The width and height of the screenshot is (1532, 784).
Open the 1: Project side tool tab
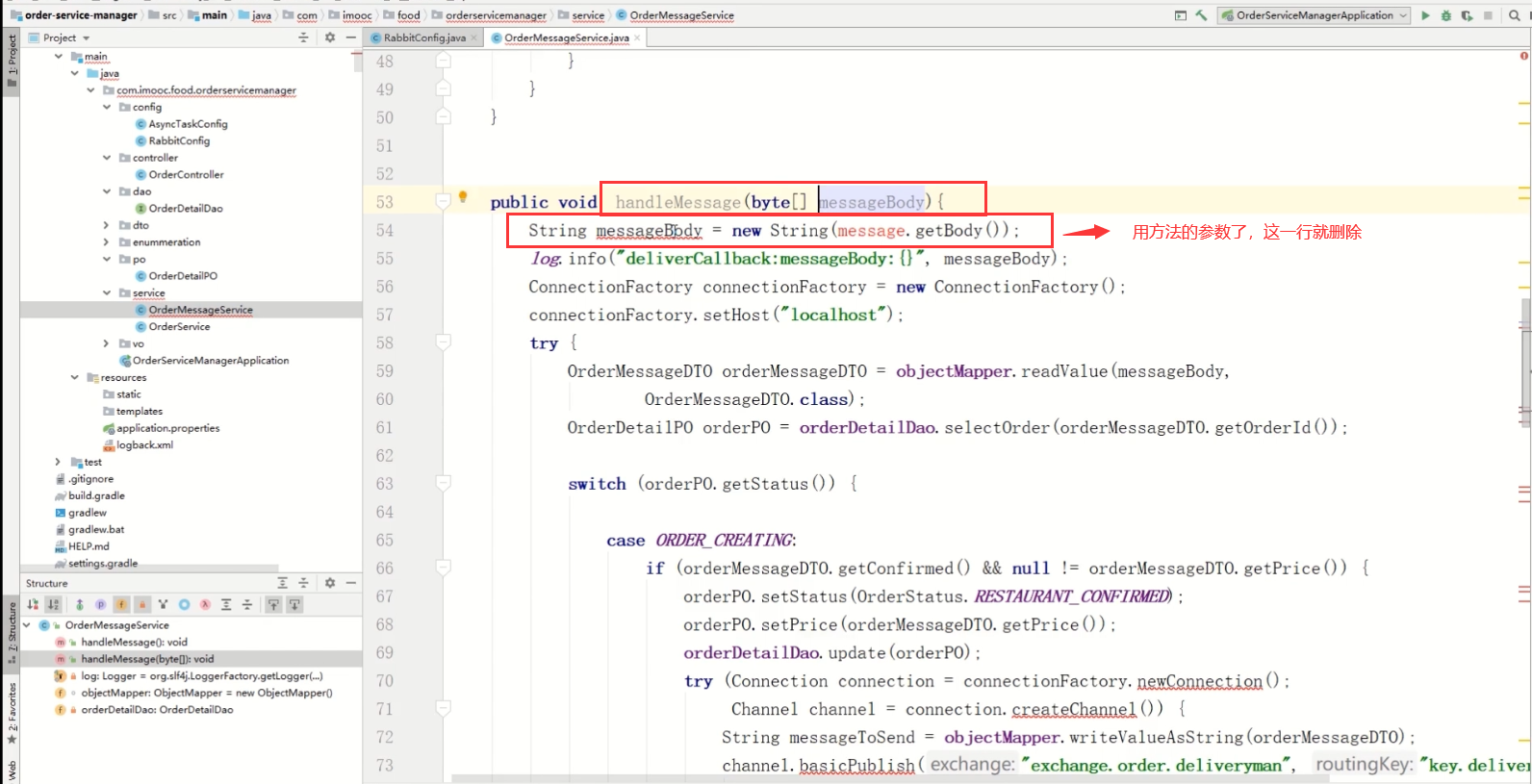pos(12,60)
